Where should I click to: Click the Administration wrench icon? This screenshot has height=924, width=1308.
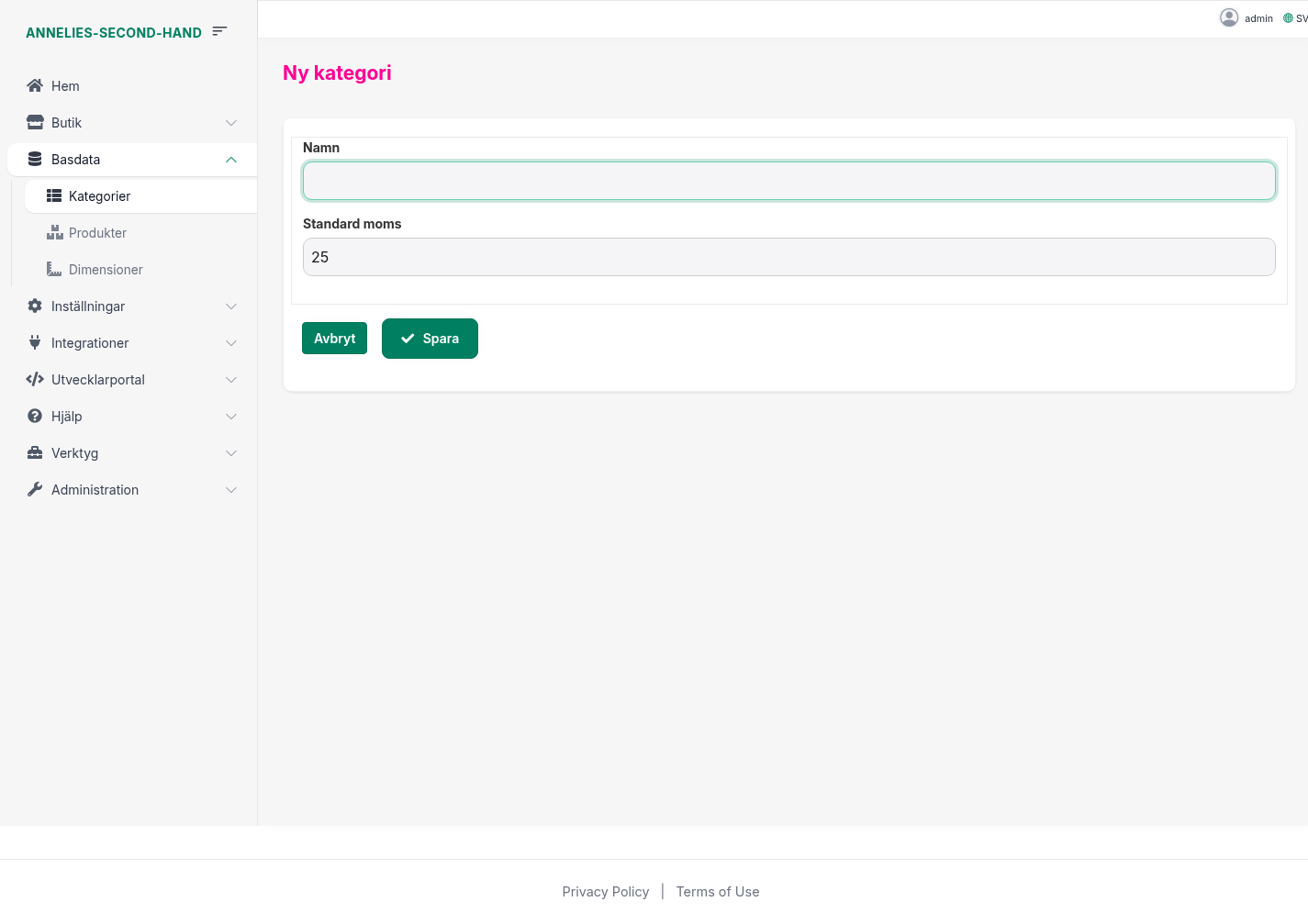(35, 489)
